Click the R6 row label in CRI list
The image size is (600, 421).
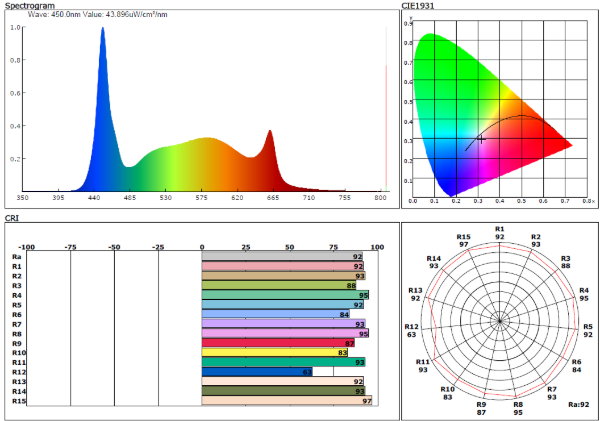16,314
